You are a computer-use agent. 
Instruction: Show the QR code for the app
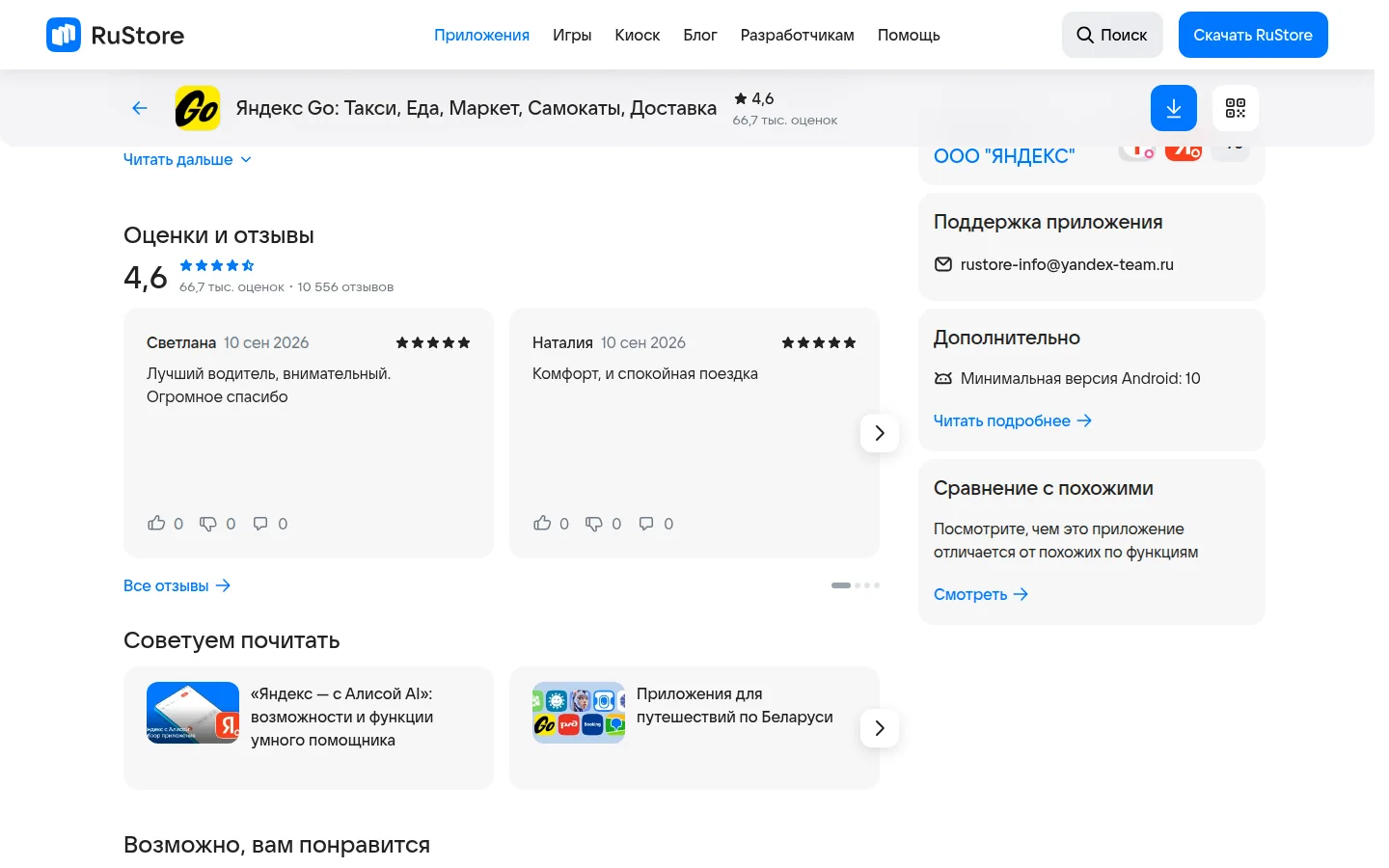(x=1236, y=108)
